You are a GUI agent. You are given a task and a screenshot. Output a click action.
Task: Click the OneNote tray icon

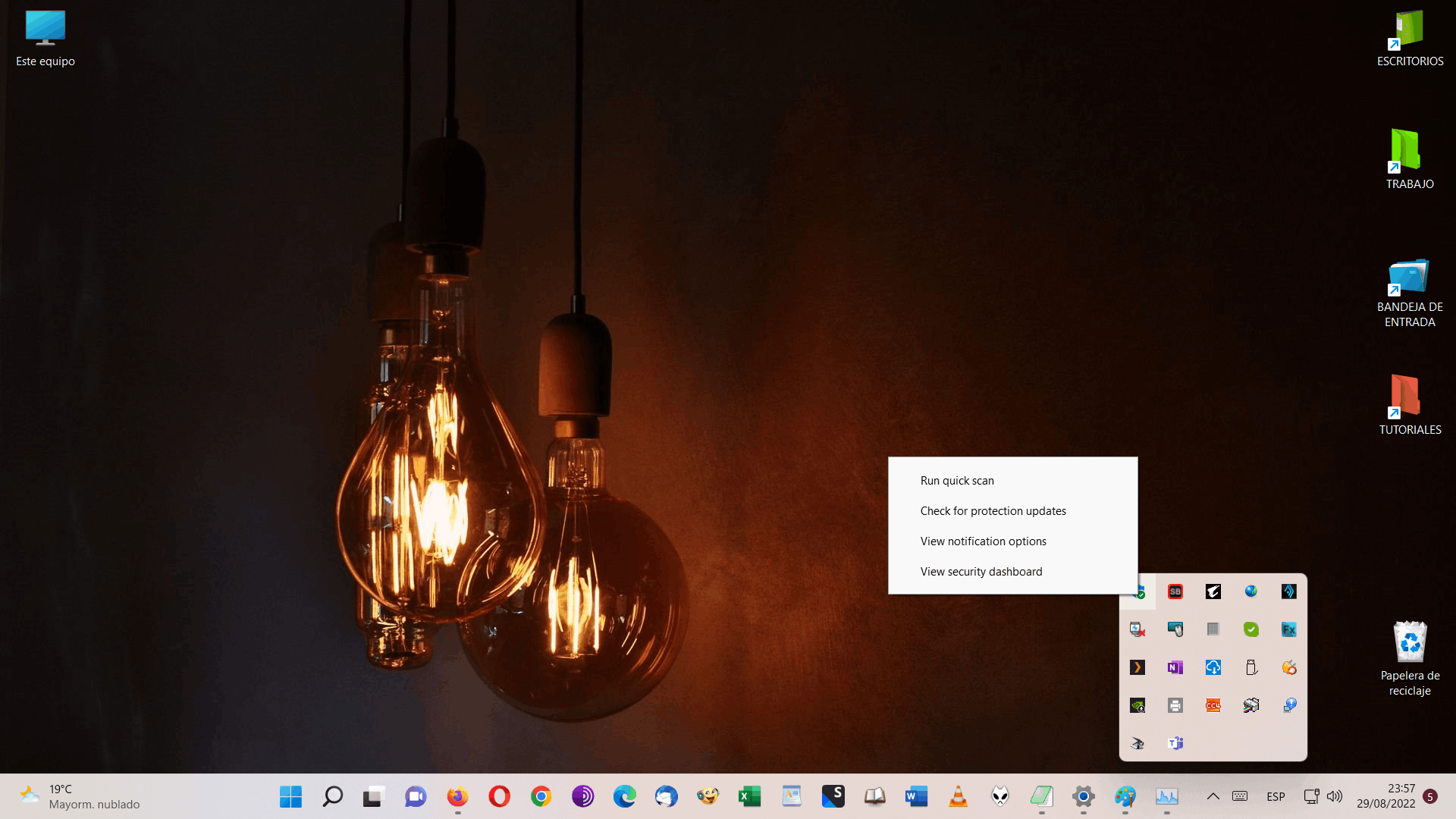click(1175, 667)
